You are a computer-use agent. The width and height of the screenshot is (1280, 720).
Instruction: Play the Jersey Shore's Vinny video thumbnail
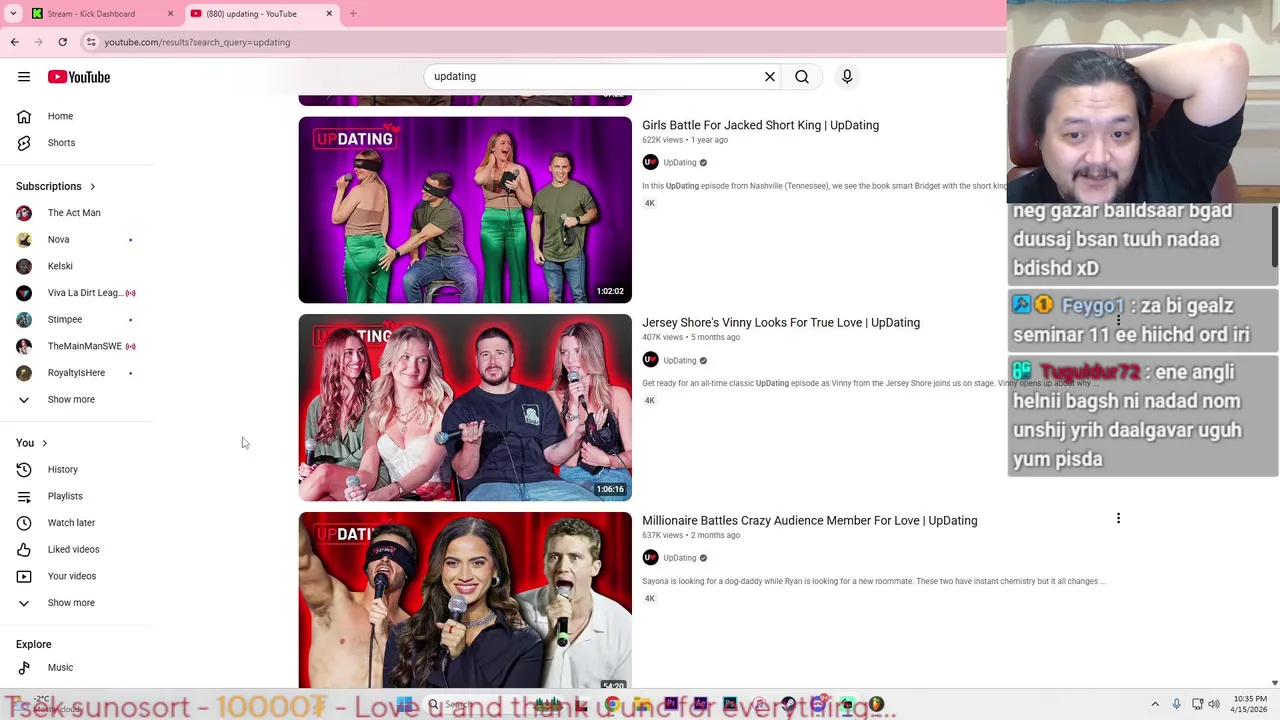tap(465, 407)
